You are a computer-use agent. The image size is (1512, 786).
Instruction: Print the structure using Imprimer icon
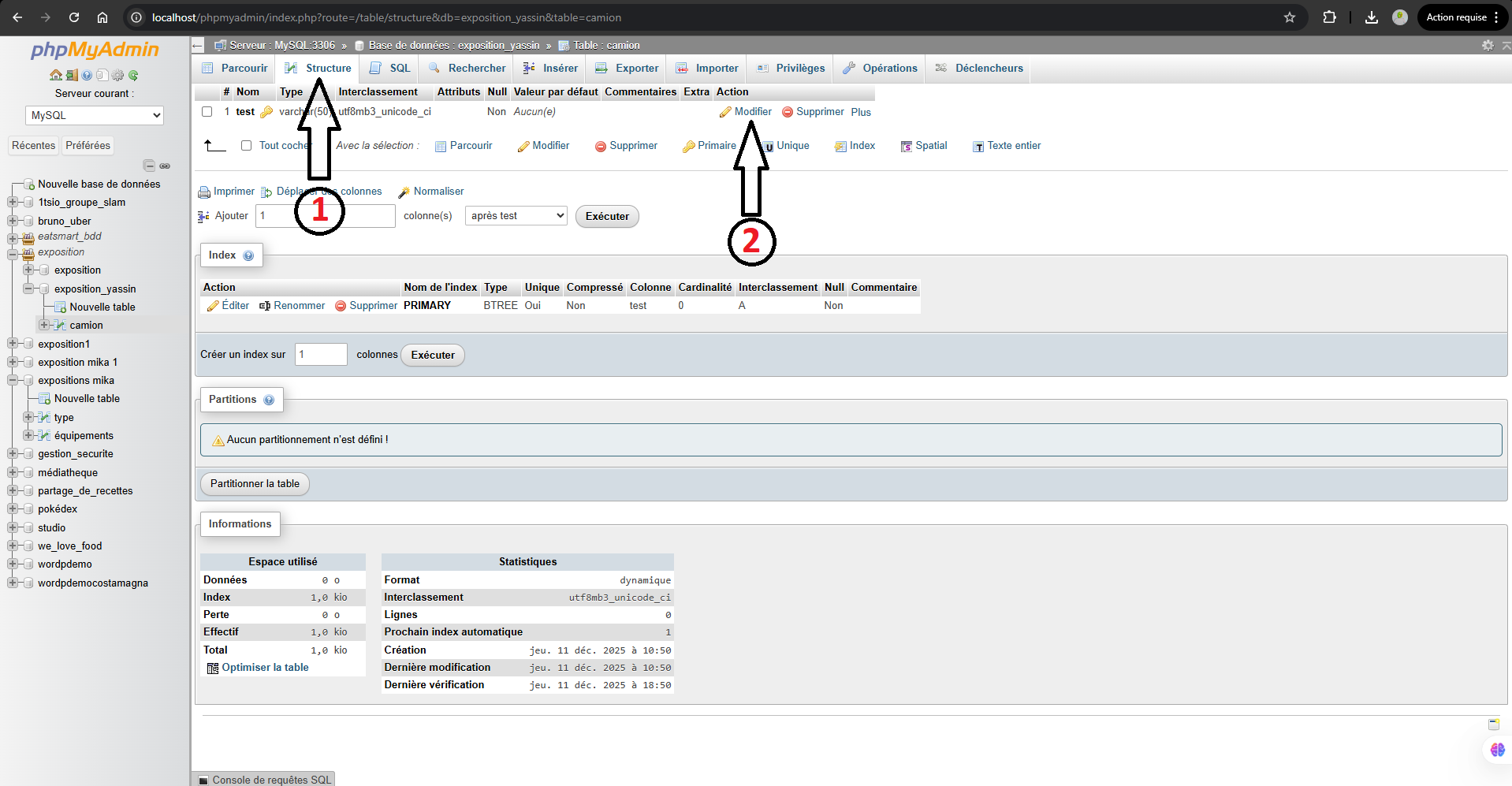226,192
